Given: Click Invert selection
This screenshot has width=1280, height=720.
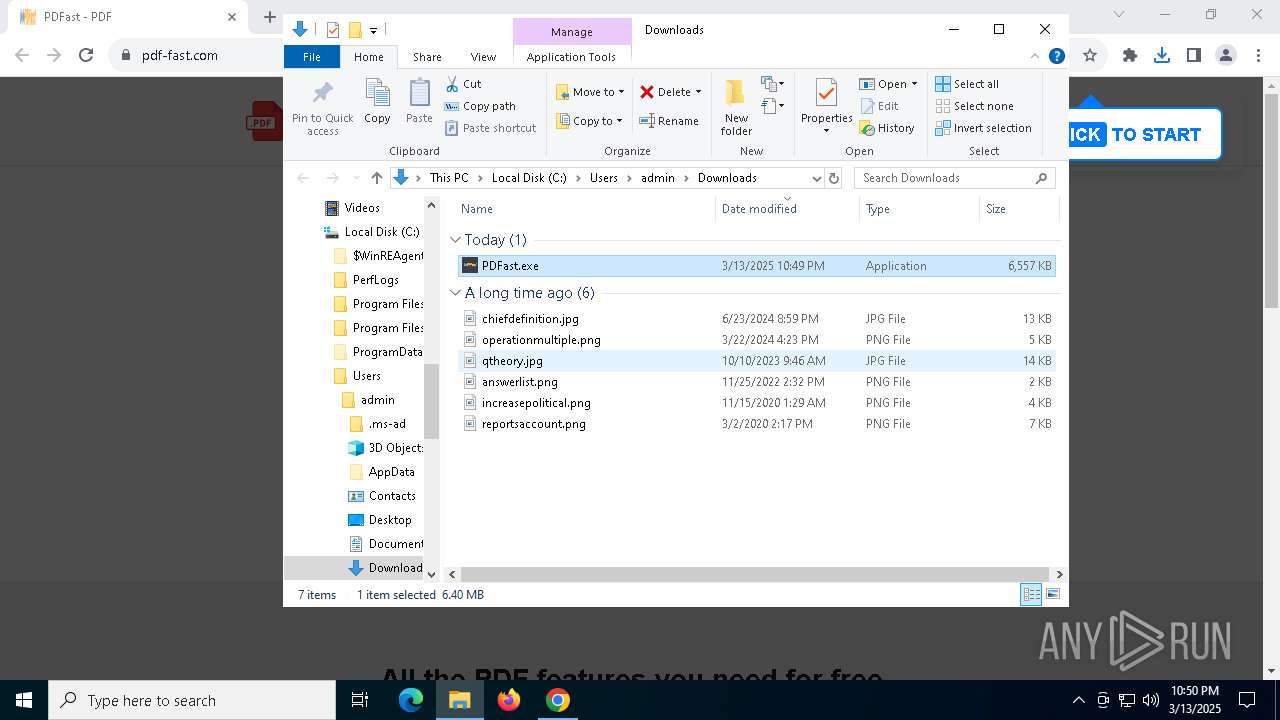Looking at the screenshot, I should click(x=983, y=128).
